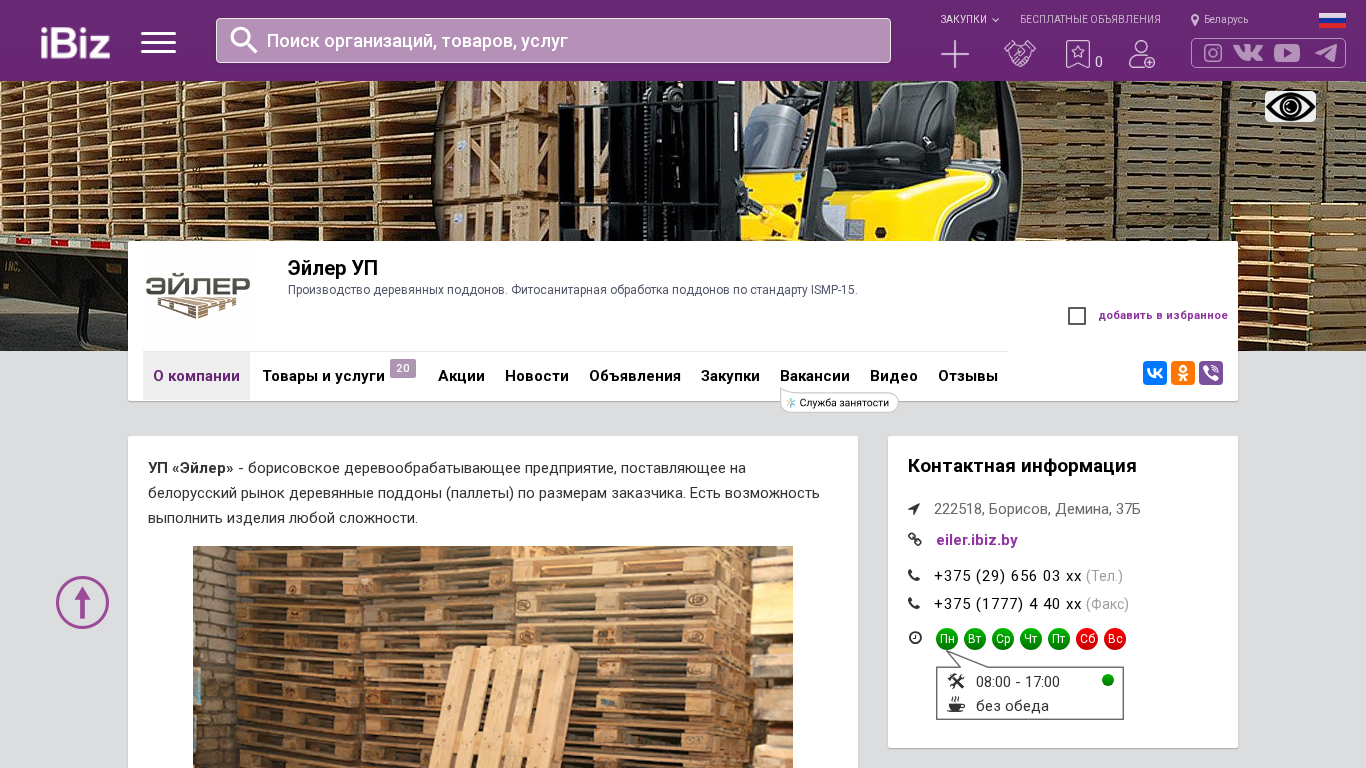Screen dimensions: 1366x768
Task: Open the Отзывы reviews tab
Action: tap(968, 376)
